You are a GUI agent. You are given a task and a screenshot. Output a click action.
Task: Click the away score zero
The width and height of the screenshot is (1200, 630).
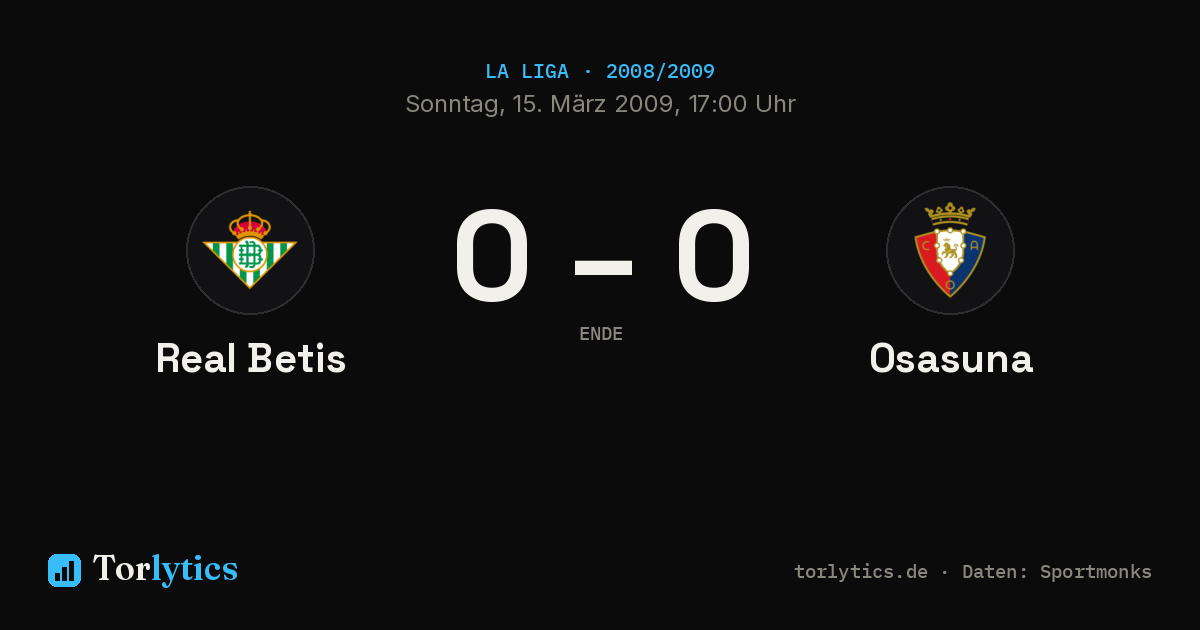coord(713,256)
